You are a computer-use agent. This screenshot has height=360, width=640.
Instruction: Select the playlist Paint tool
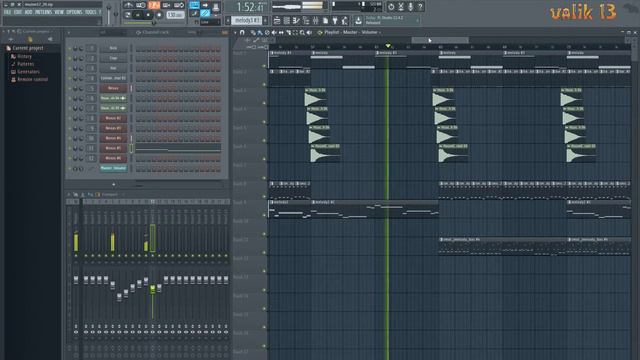click(260, 32)
